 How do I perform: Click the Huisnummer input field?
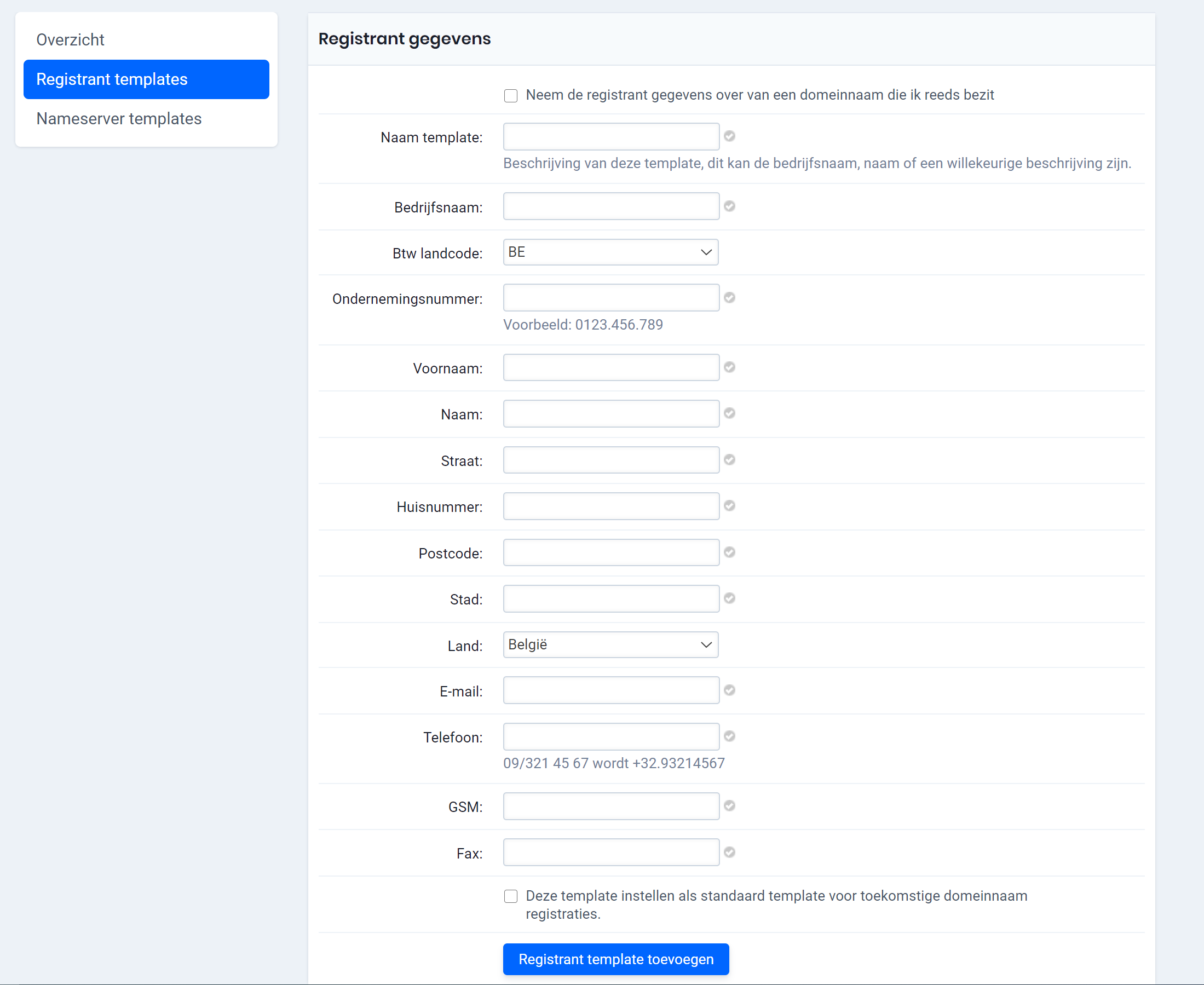tap(610, 506)
